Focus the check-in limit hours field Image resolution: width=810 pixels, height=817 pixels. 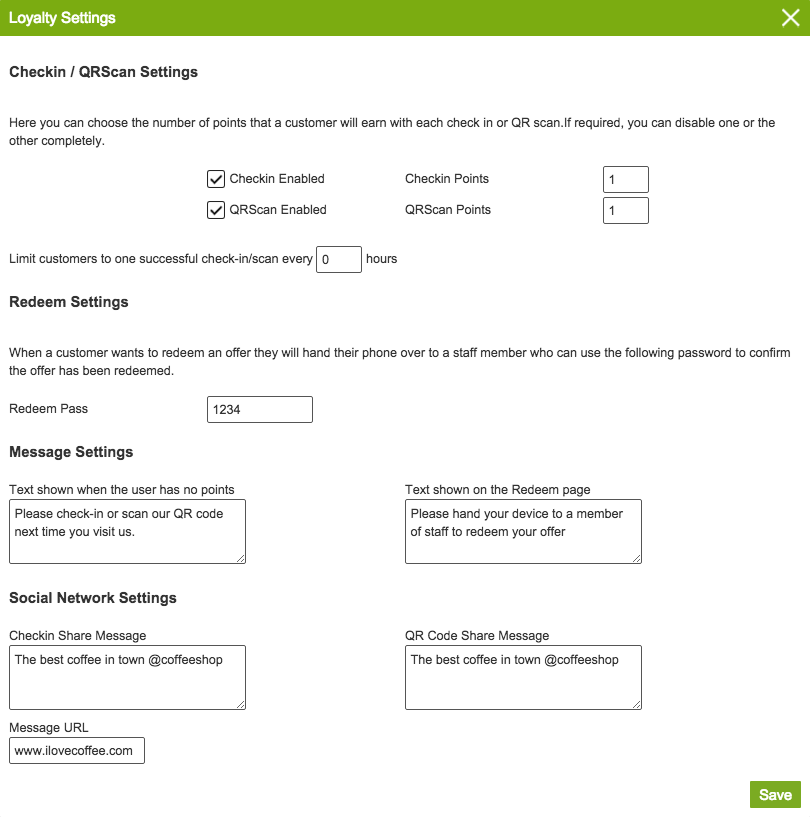pyautogui.click(x=338, y=259)
